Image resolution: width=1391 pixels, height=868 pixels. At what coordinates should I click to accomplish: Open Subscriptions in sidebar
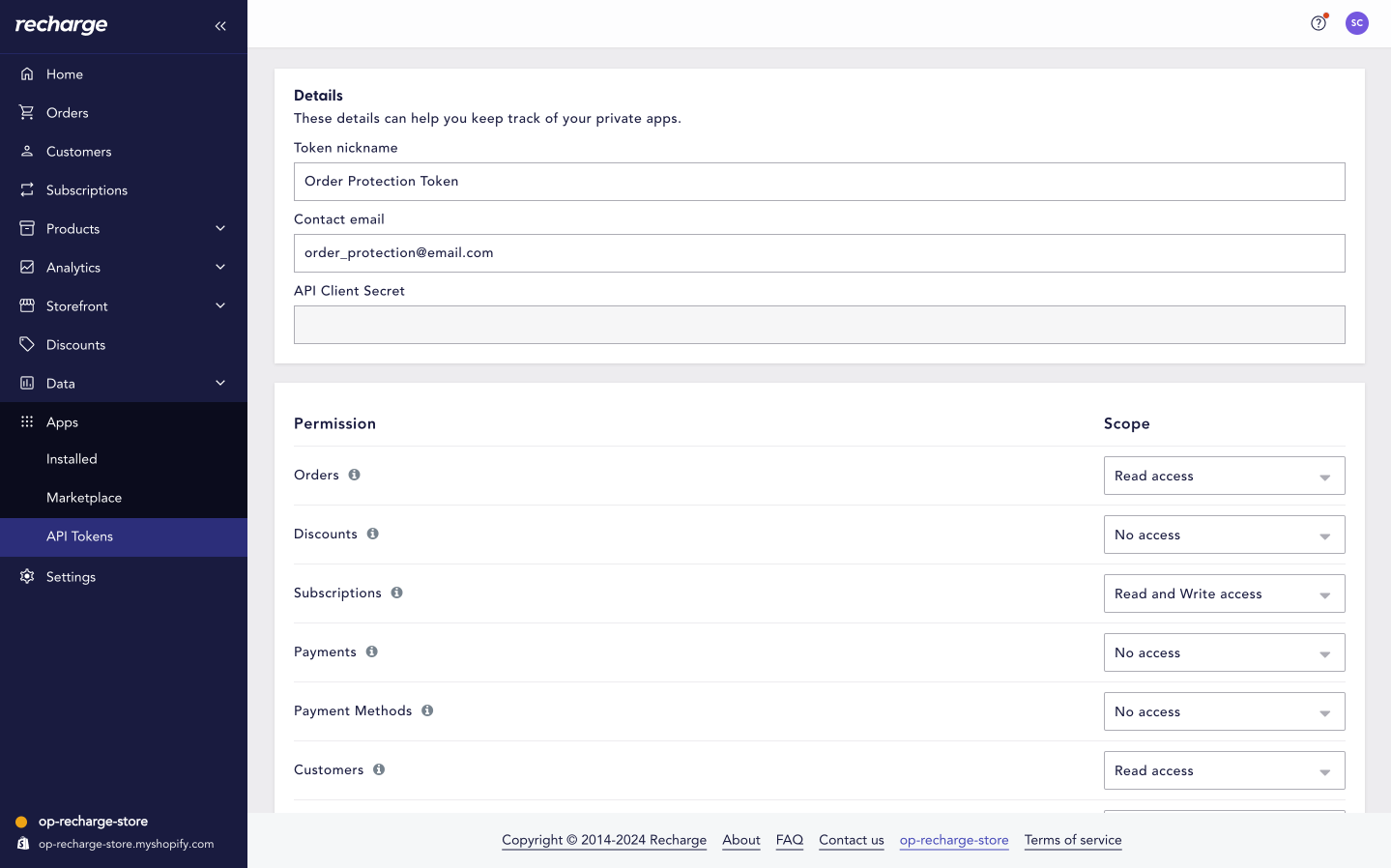124,189
